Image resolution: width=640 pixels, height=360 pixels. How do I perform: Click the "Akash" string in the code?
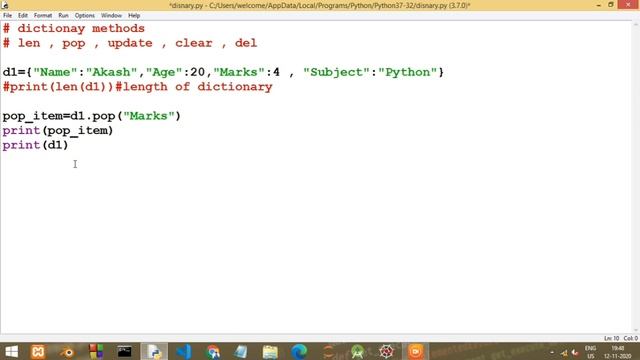pyautogui.click(x=111, y=72)
